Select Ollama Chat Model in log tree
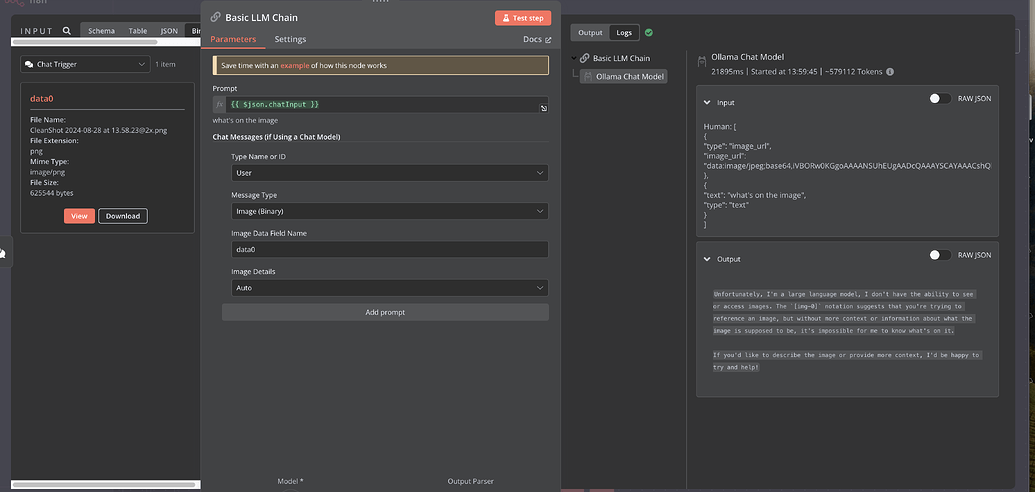1035x492 pixels. [630, 76]
